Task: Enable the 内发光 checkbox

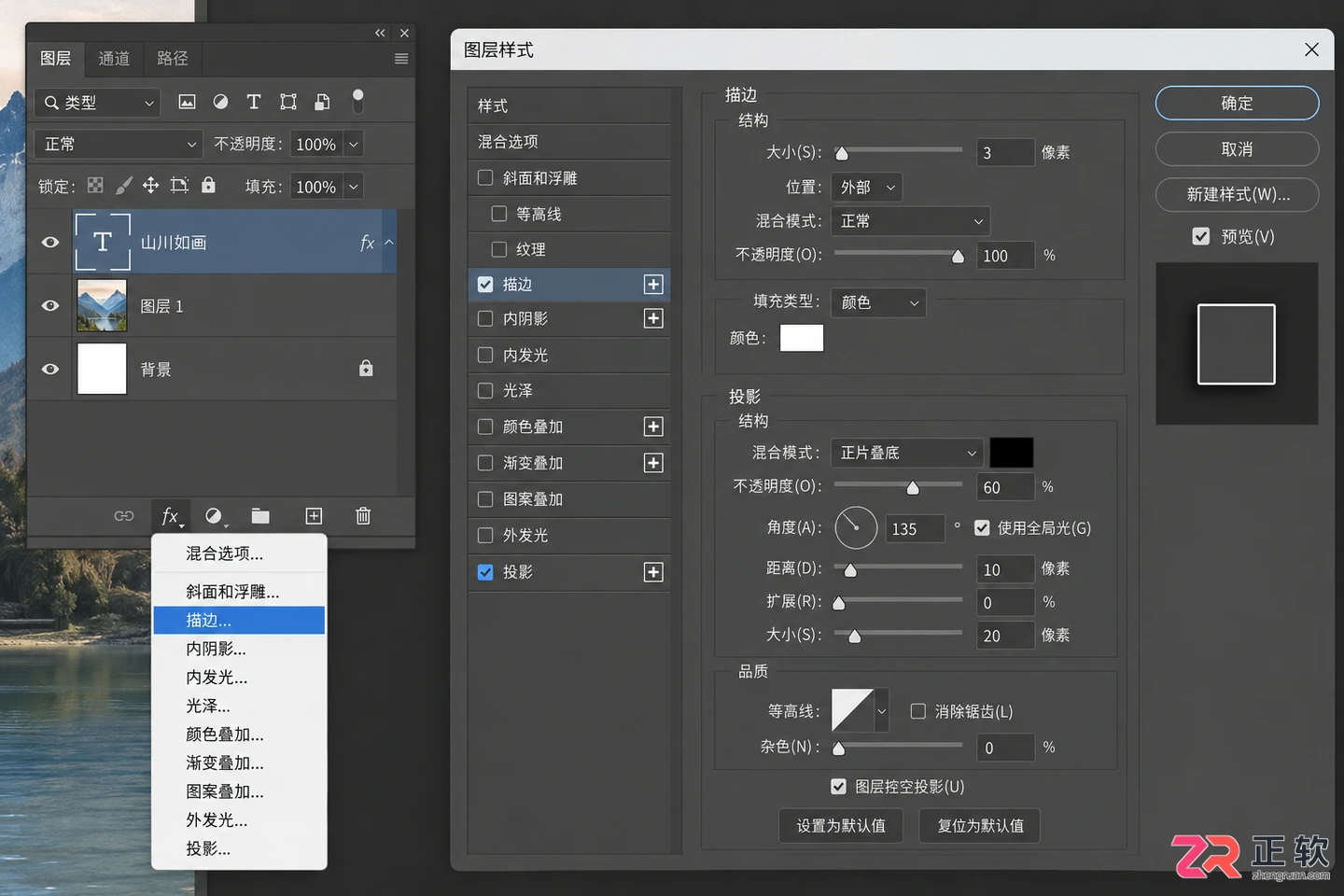Action: coord(485,355)
